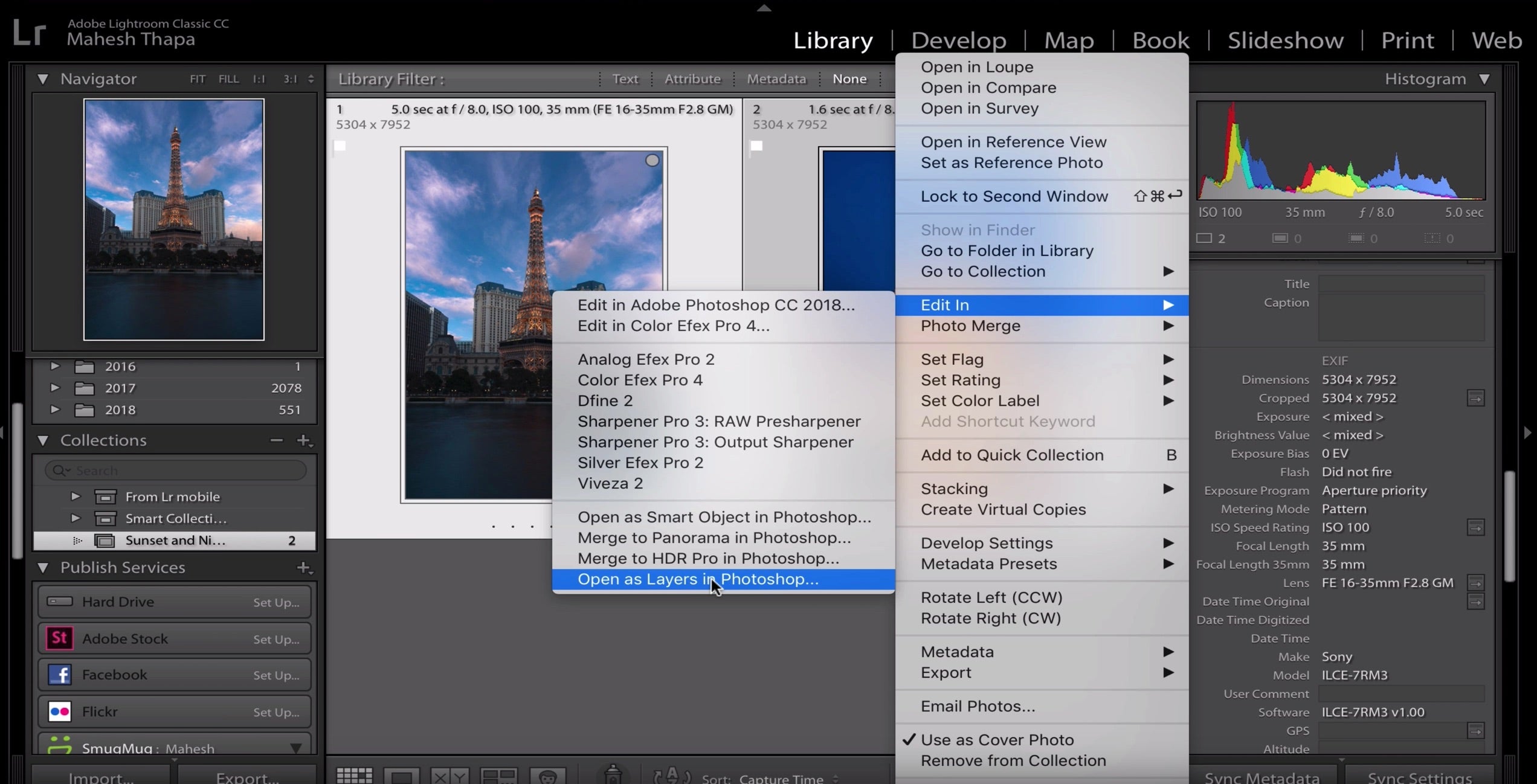Click the histogram graph
The height and width of the screenshot is (784, 1537).
[x=1341, y=150]
